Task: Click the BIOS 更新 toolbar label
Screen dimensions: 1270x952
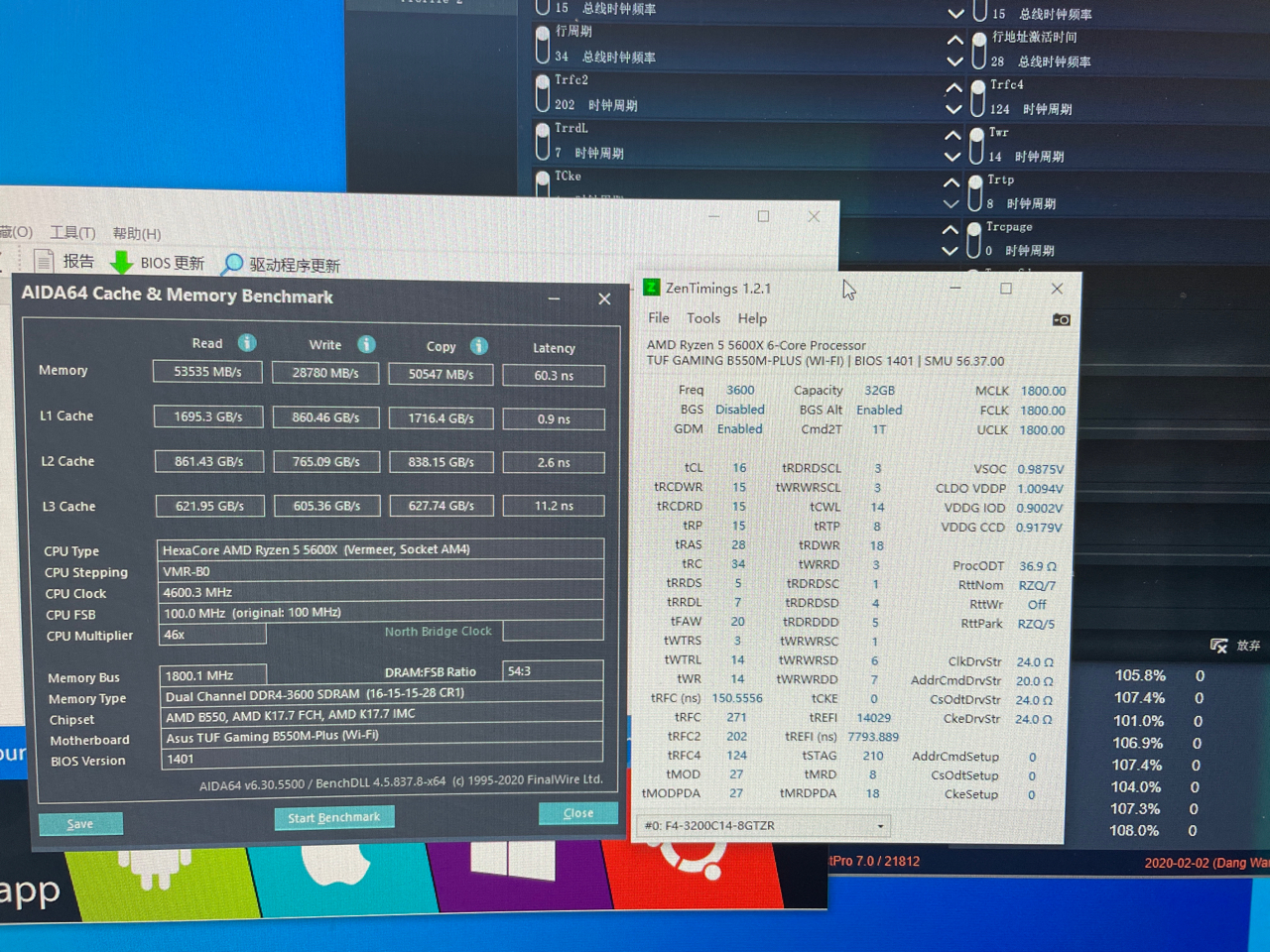Action: point(172,263)
